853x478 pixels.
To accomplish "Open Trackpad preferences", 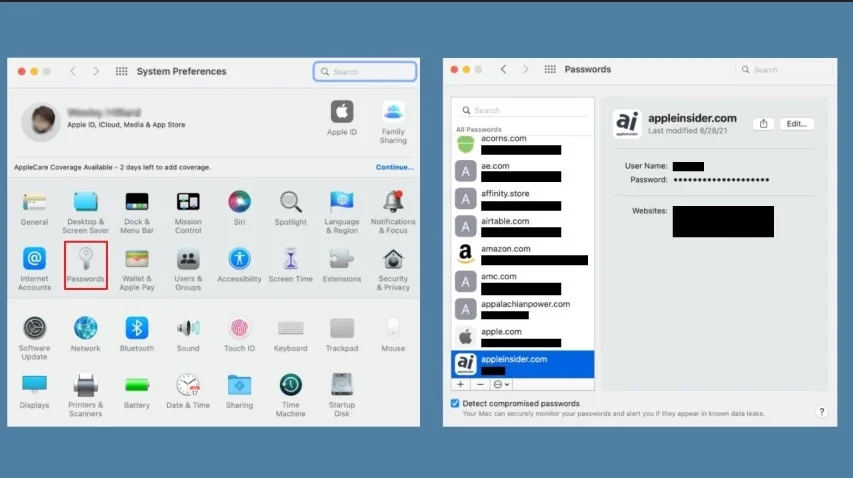I will point(342,333).
